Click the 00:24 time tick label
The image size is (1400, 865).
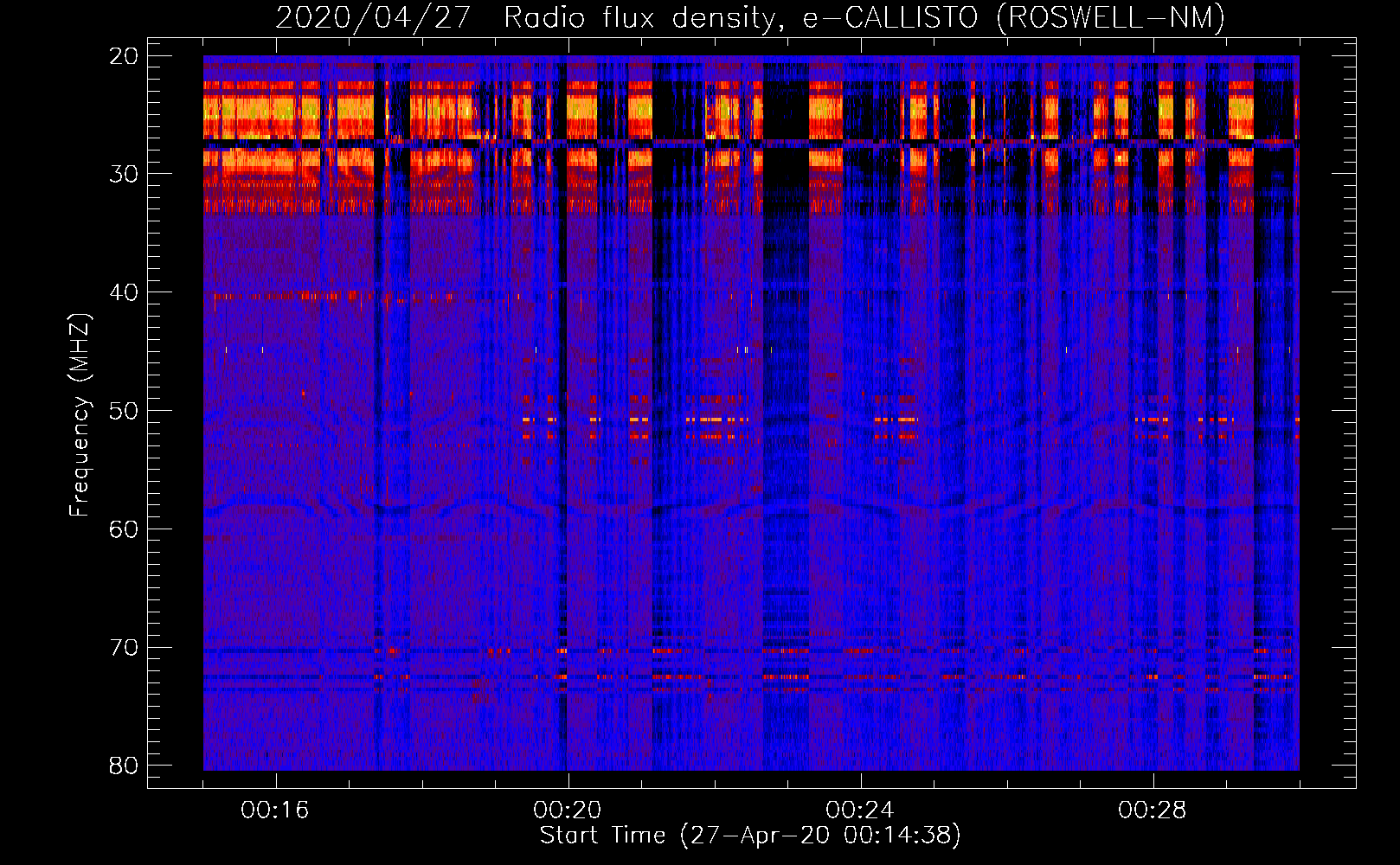click(860, 811)
